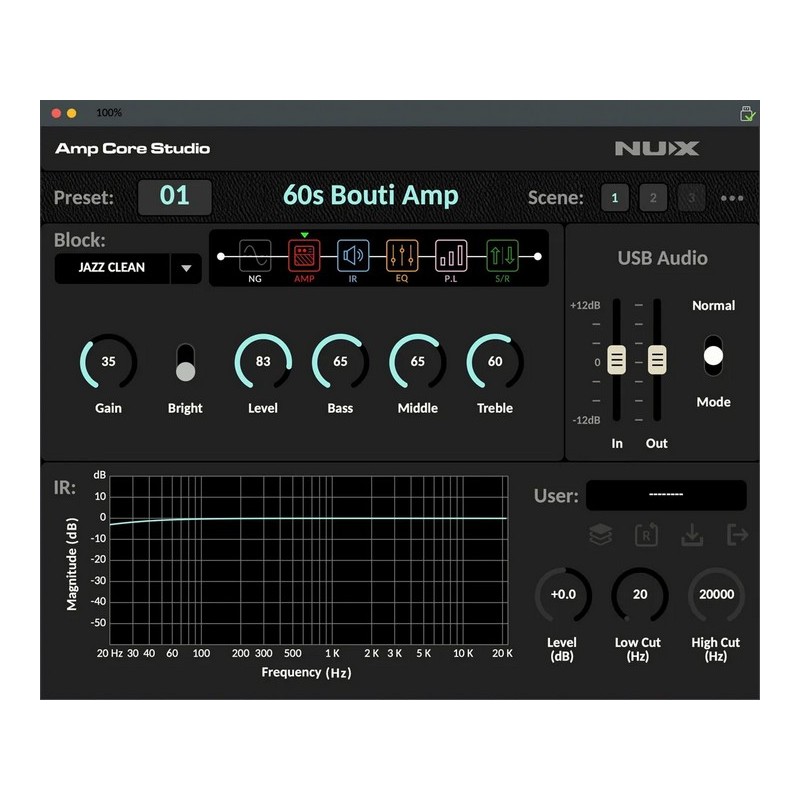Select the AMP block icon

[304, 256]
